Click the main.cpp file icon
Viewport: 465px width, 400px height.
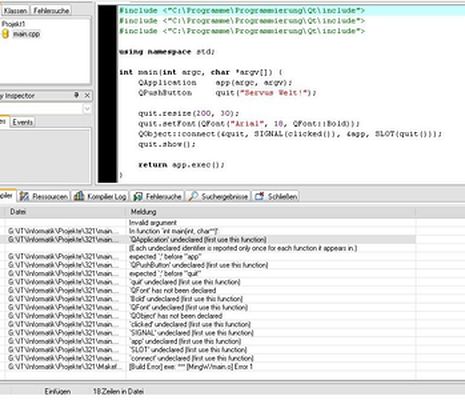tap(5, 34)
